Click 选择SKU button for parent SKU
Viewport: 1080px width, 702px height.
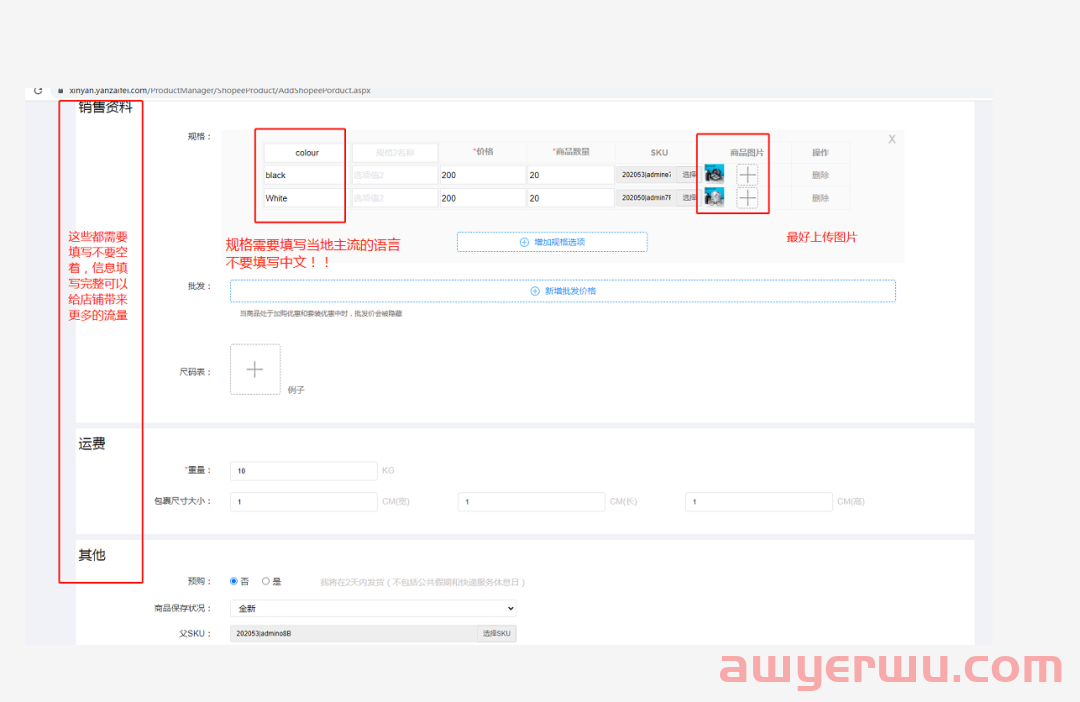(496, 634)
